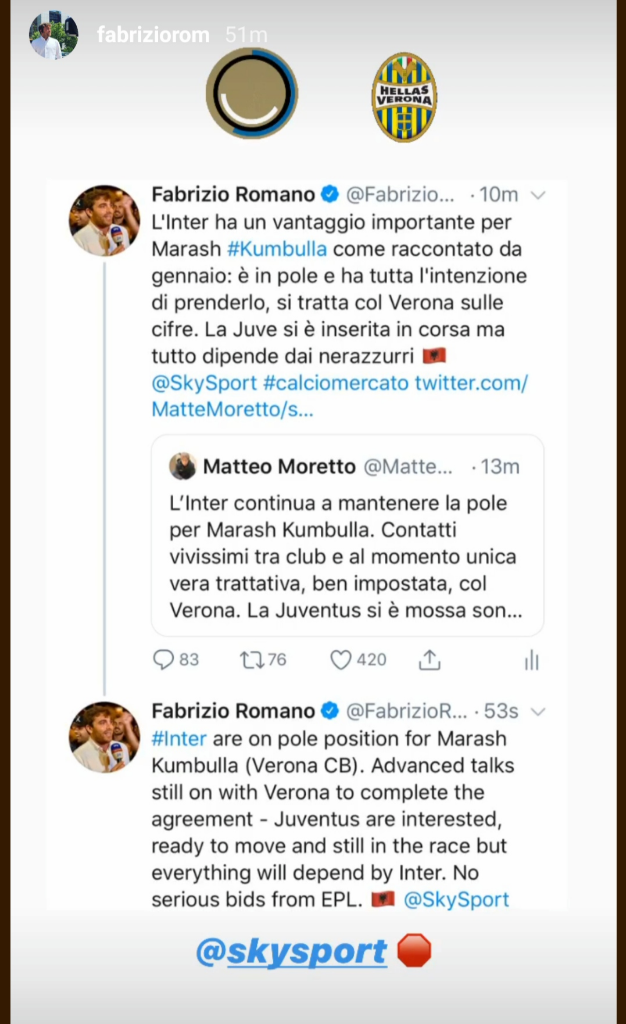Open tweet analytics bar chart icon
Image resolution: width=626 pixels, height=1024 pixels.
pyautogui.click(x=531, y=659)
